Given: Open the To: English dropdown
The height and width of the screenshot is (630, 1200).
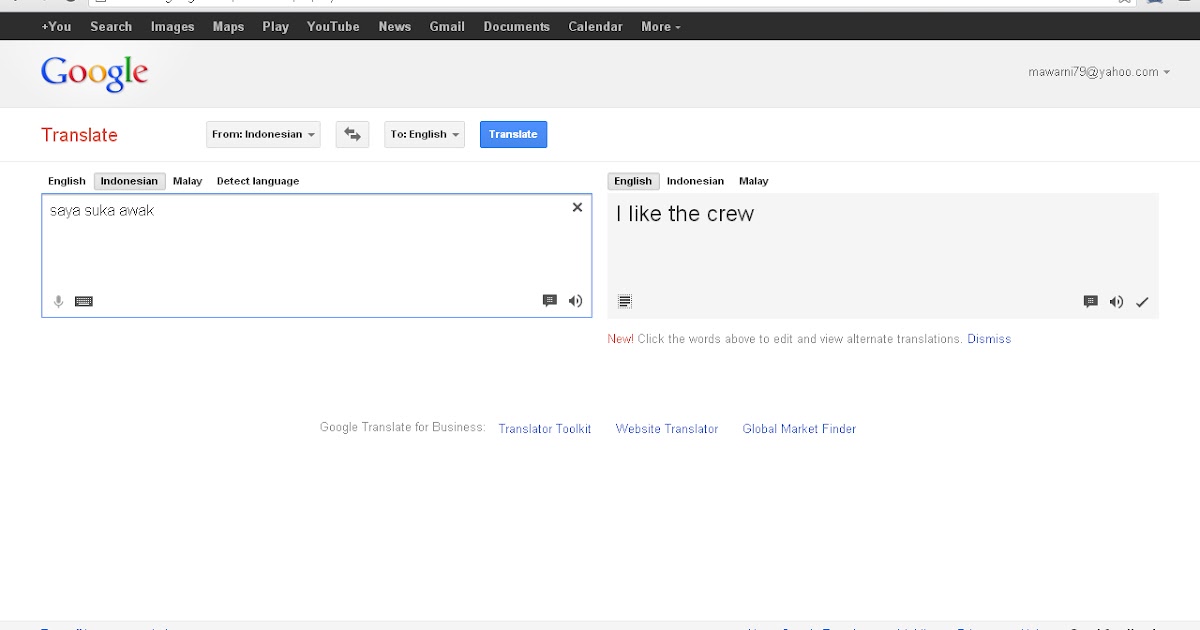Looking at the screenshot, I should tap(424, 134).
